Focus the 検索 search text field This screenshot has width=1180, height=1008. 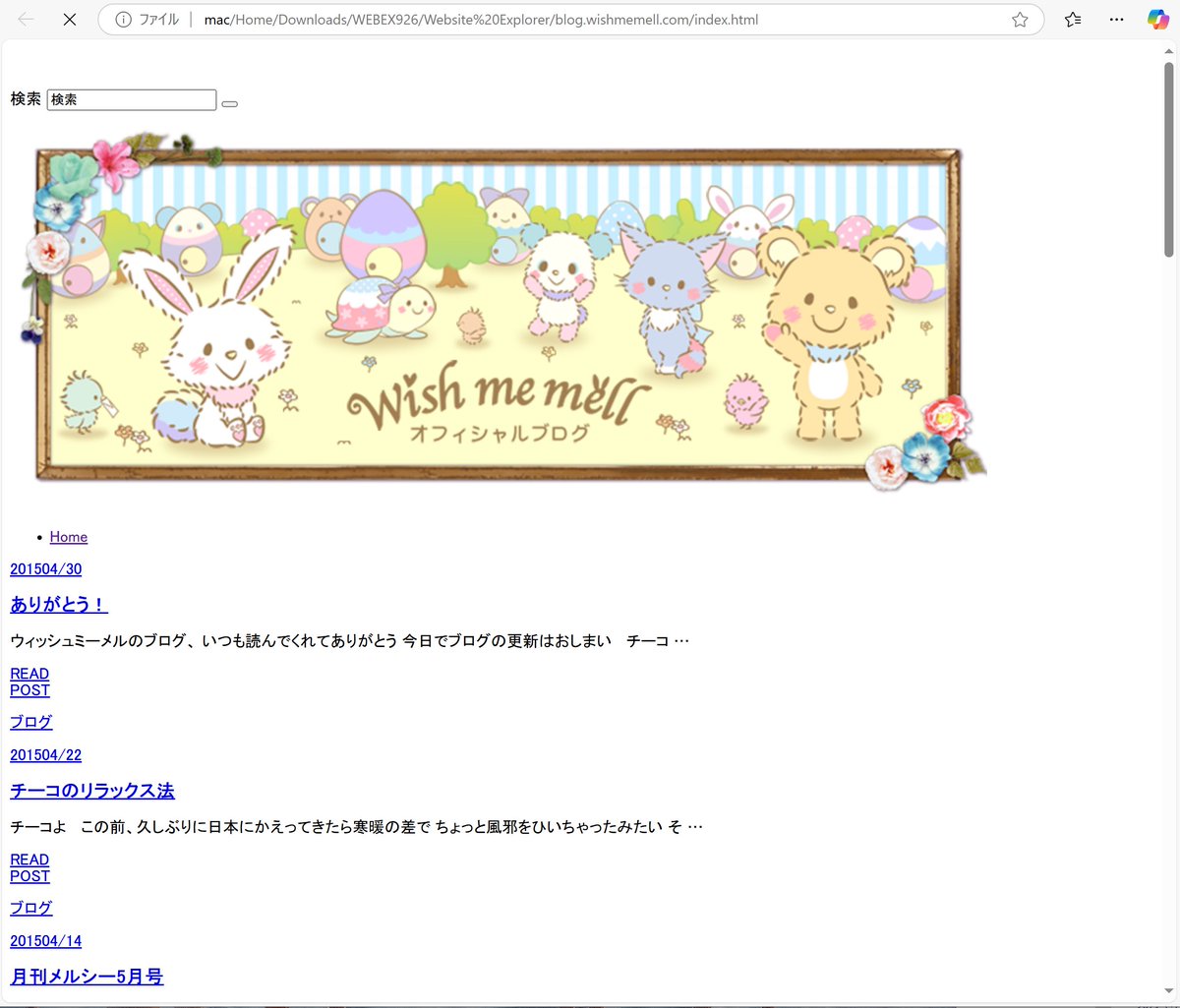(x=132, y=100)
